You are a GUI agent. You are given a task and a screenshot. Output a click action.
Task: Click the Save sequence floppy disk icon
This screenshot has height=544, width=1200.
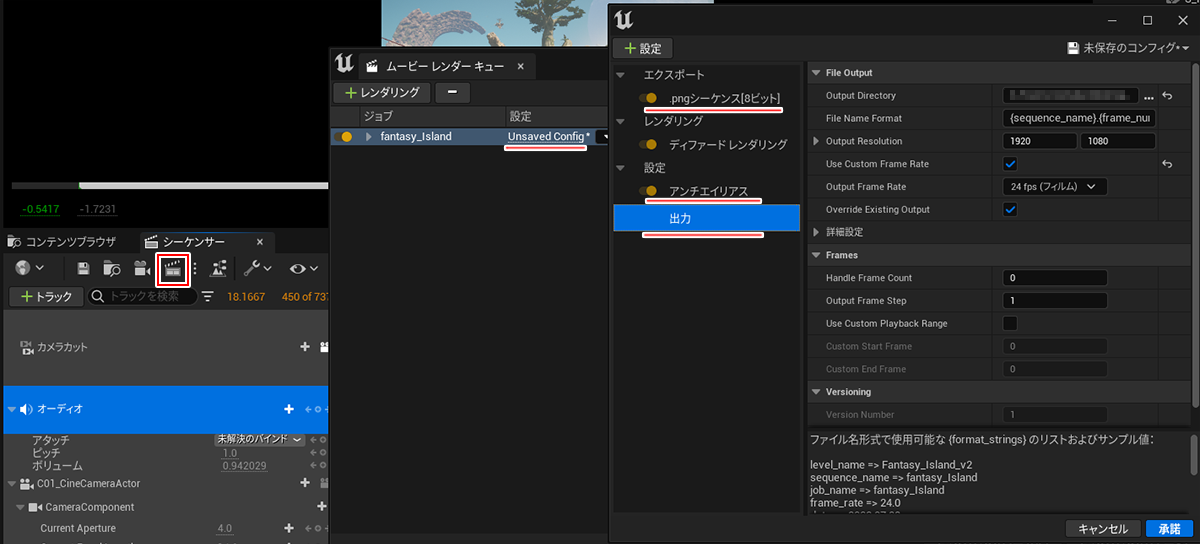[x=84, y=268]
